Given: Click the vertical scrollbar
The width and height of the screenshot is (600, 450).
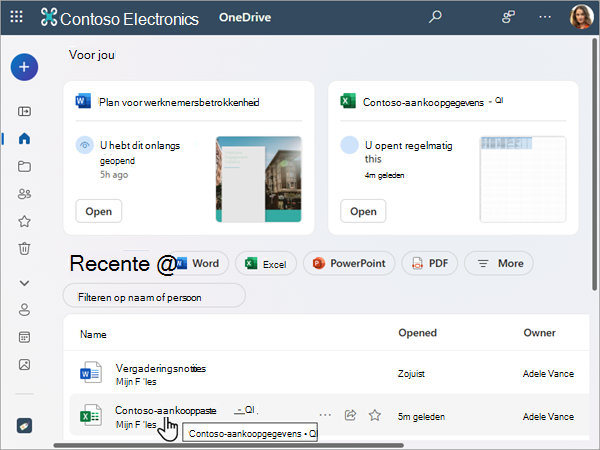Looking at the screenshot, I should [595, 165].
